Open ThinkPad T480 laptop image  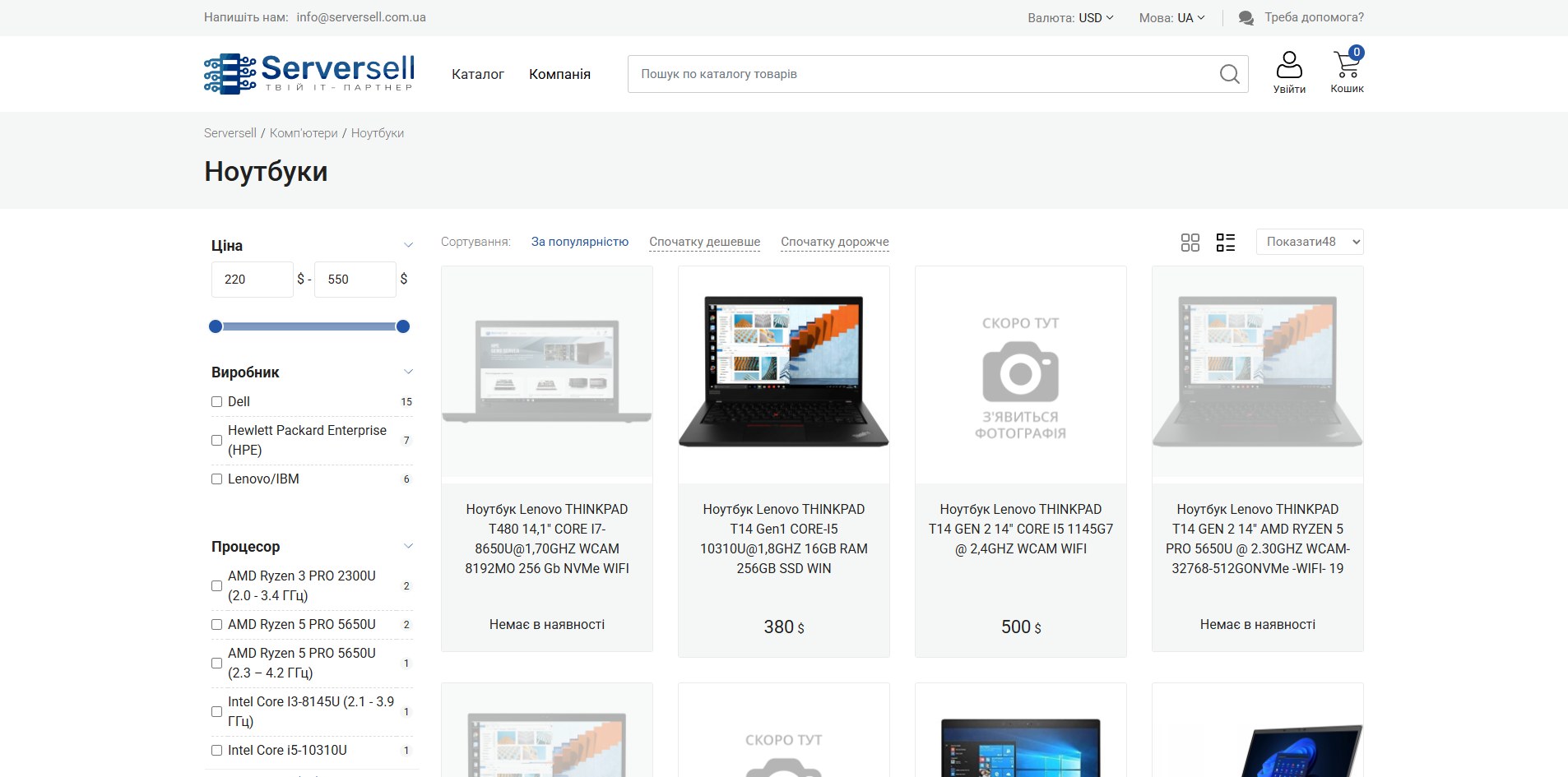547,372
